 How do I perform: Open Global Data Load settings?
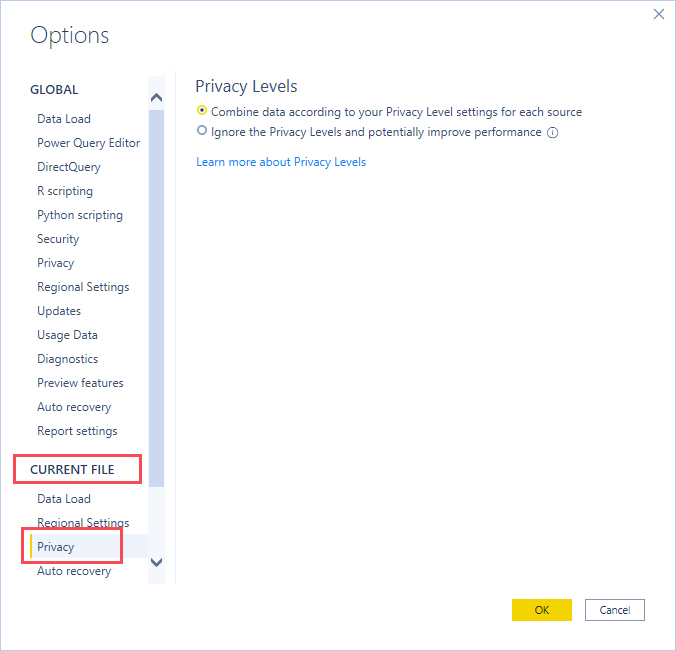tap(64, 119)
